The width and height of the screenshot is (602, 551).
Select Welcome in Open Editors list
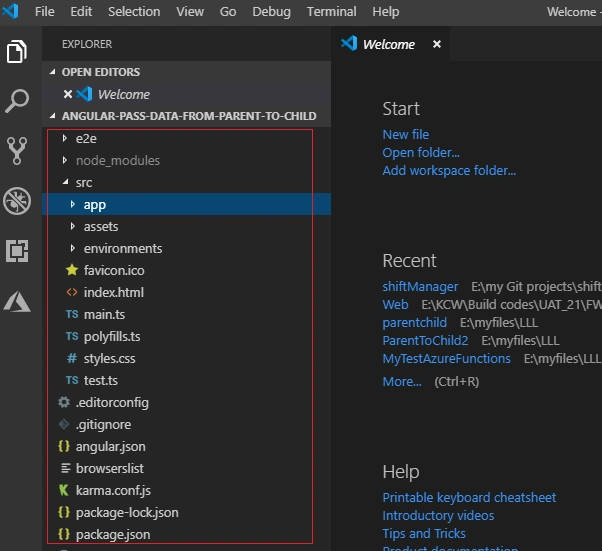124,94
